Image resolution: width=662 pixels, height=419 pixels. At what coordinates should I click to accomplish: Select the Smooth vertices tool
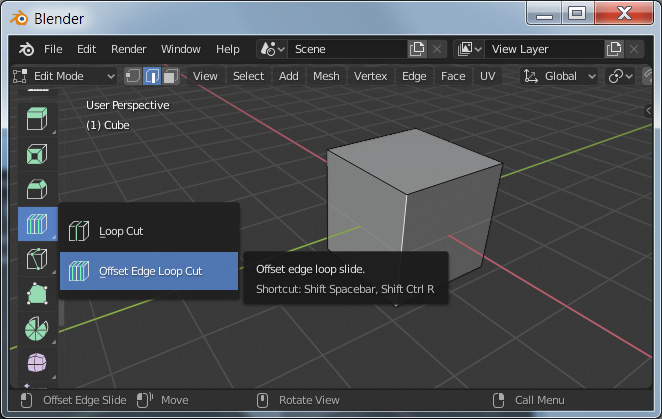37,361
